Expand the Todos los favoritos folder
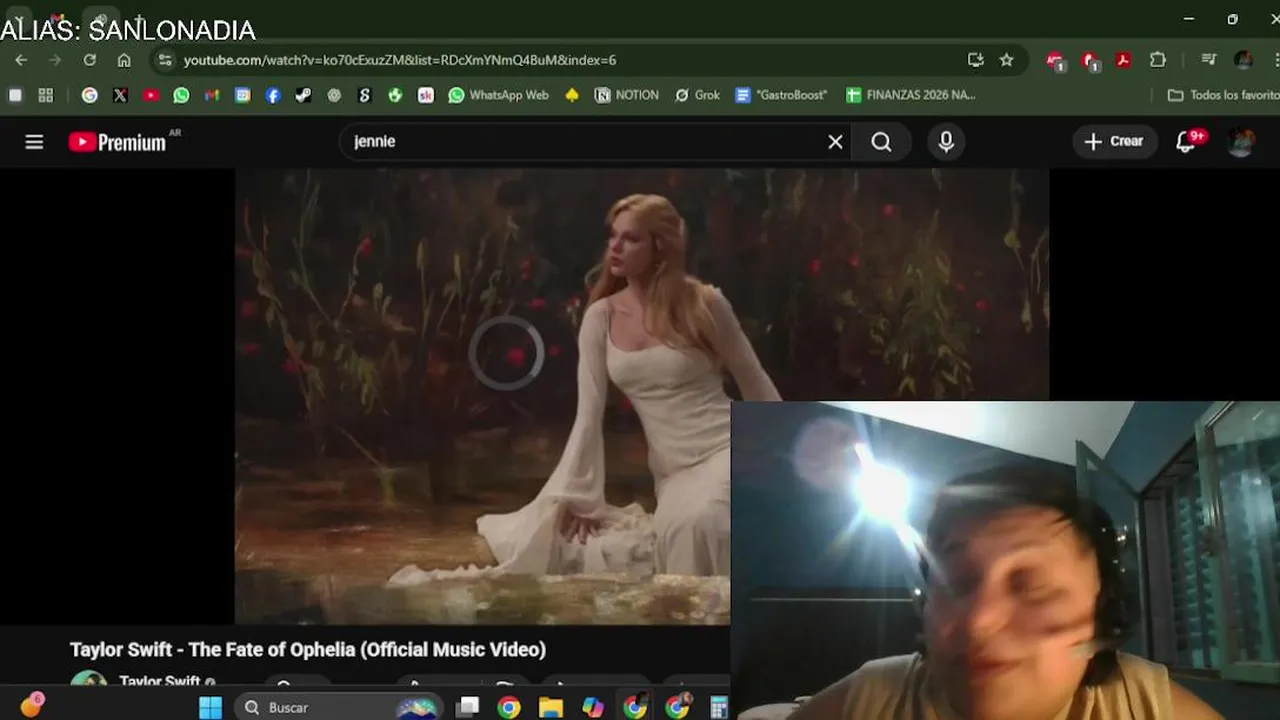Image resolution: width=1280 pixels, height=720 pixels. pyautogui.click(x=1223, y=95)
